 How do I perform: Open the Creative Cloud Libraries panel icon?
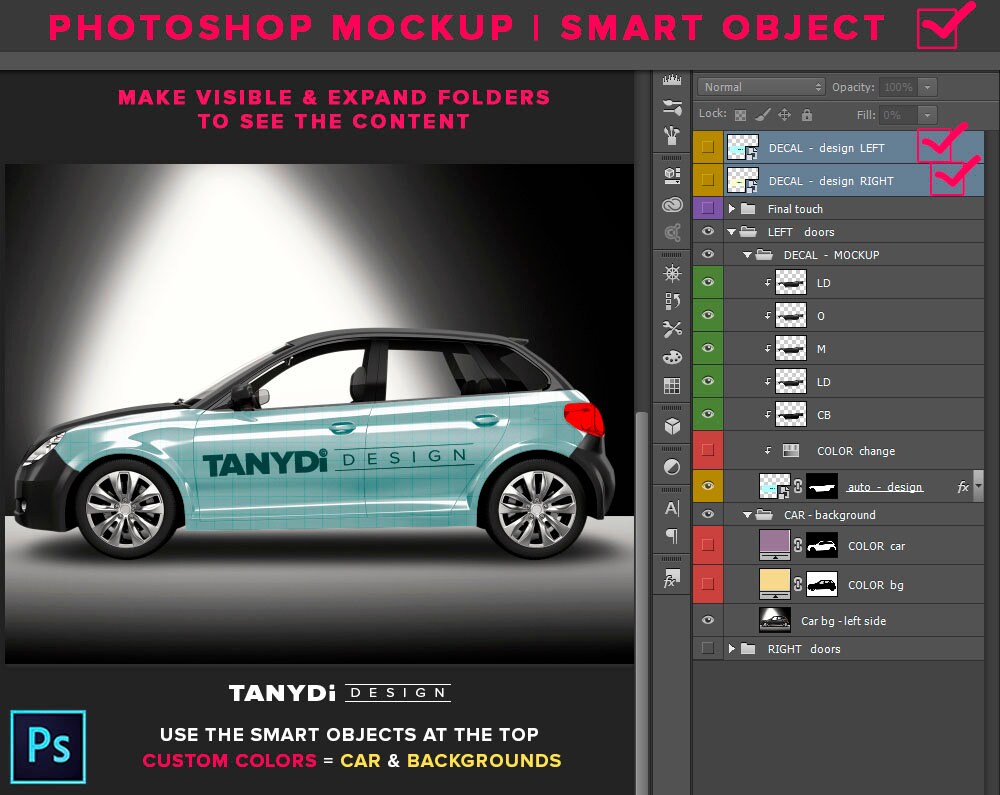[x=672, y=204]
